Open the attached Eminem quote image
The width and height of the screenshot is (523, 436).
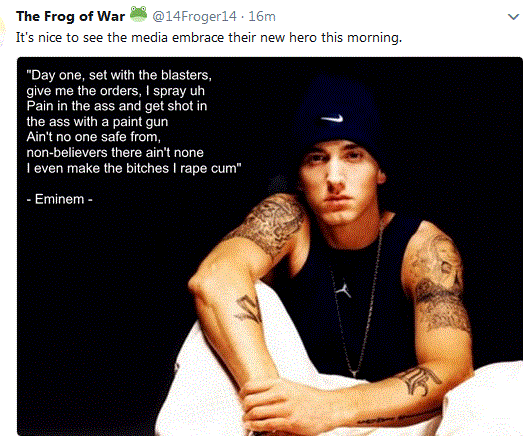tap(270, 246)
